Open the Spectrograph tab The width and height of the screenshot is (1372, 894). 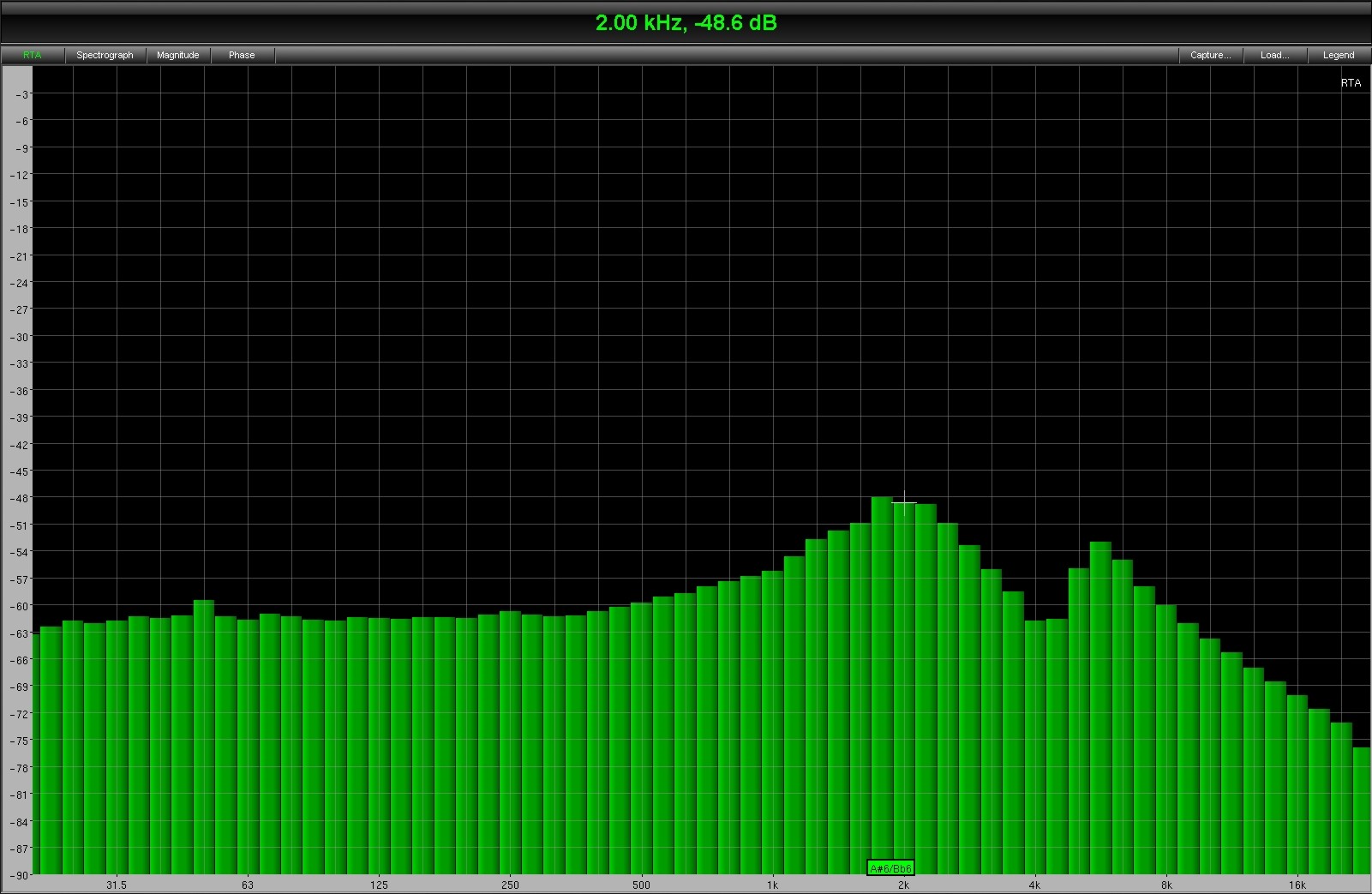tap(105, 55)
